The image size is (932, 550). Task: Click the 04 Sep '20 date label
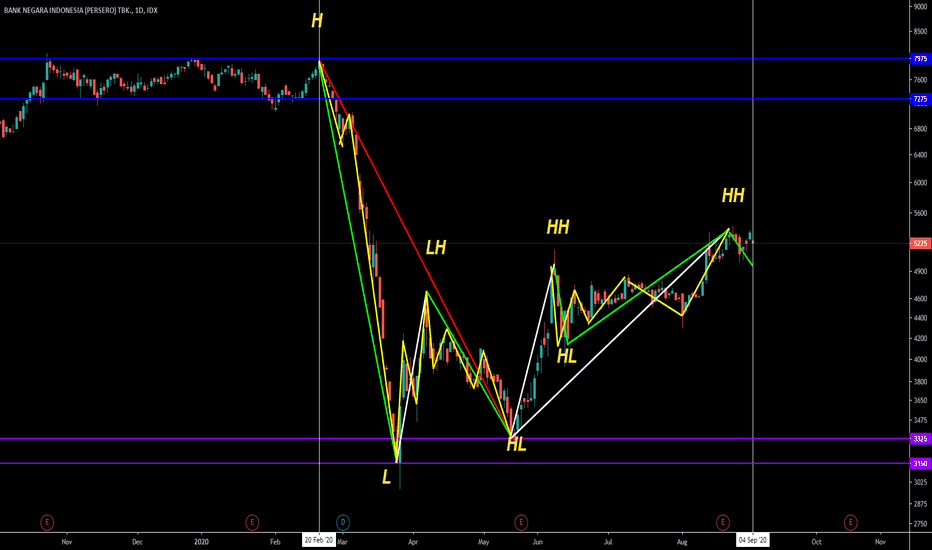[x=752, y=540]
